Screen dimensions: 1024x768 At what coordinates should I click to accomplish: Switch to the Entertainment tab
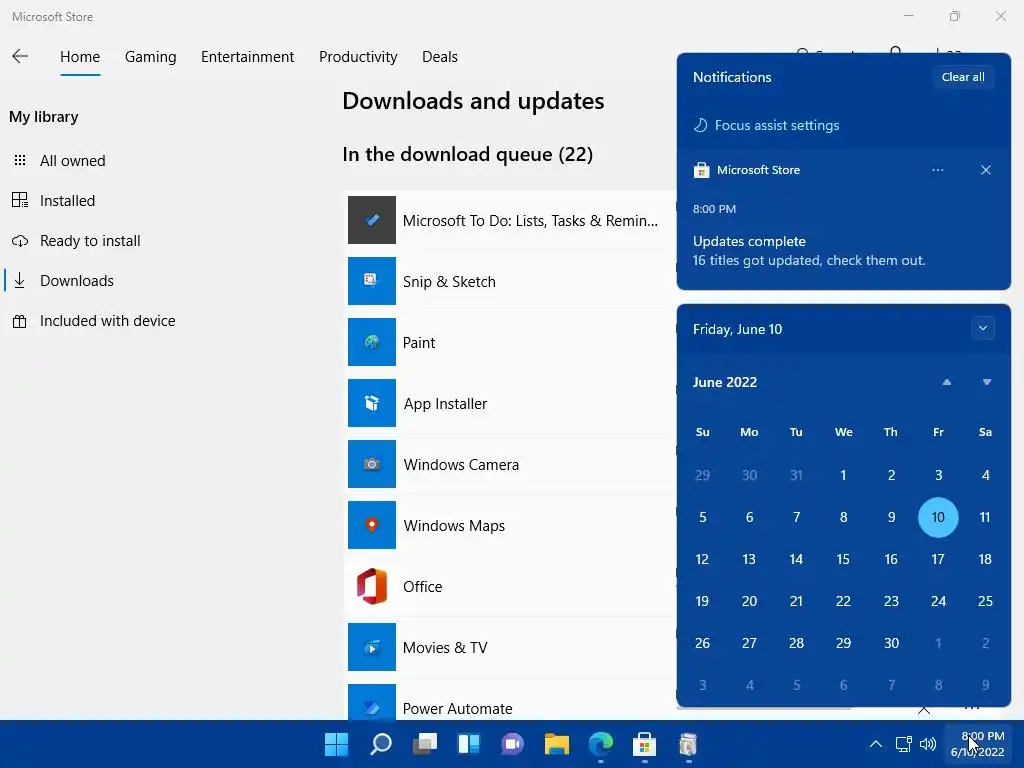click(x=248, y=57)
